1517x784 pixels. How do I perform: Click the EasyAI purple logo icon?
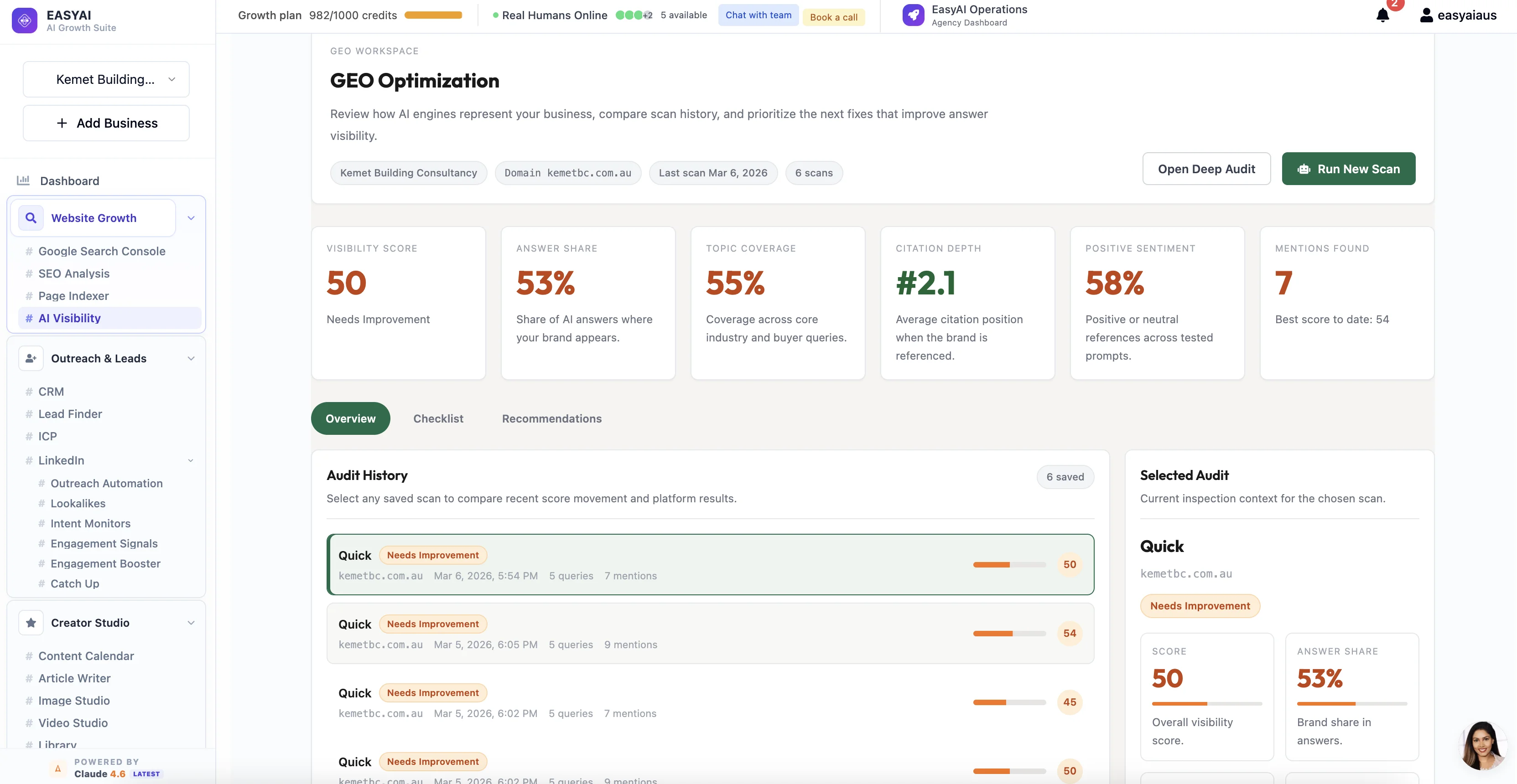click(24, 21)
